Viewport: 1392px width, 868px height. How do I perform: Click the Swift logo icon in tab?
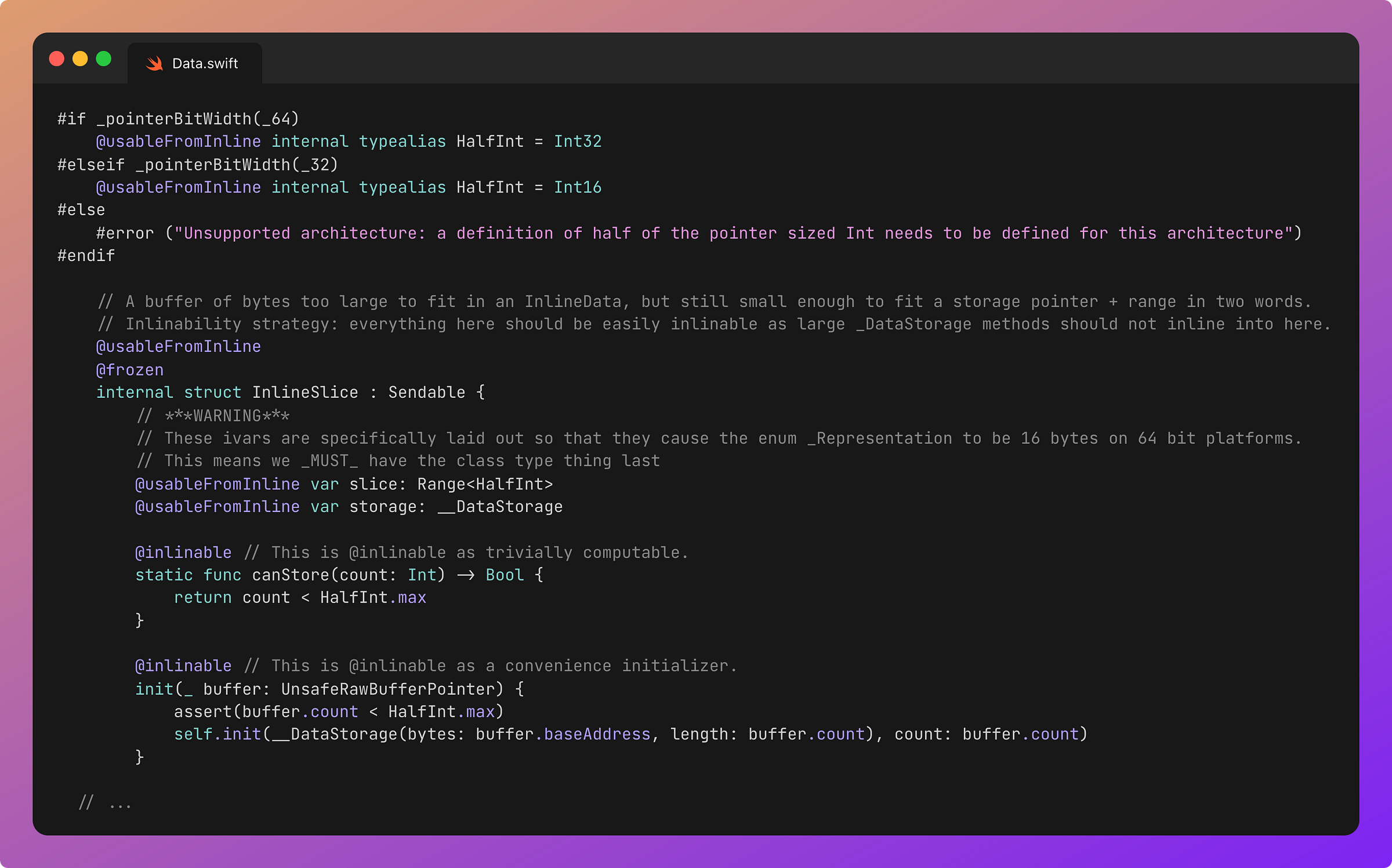pos(154,63)
